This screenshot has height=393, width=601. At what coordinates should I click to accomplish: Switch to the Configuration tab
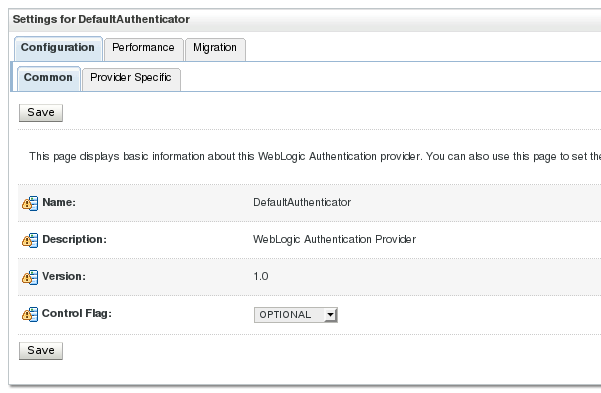(58, 48)
